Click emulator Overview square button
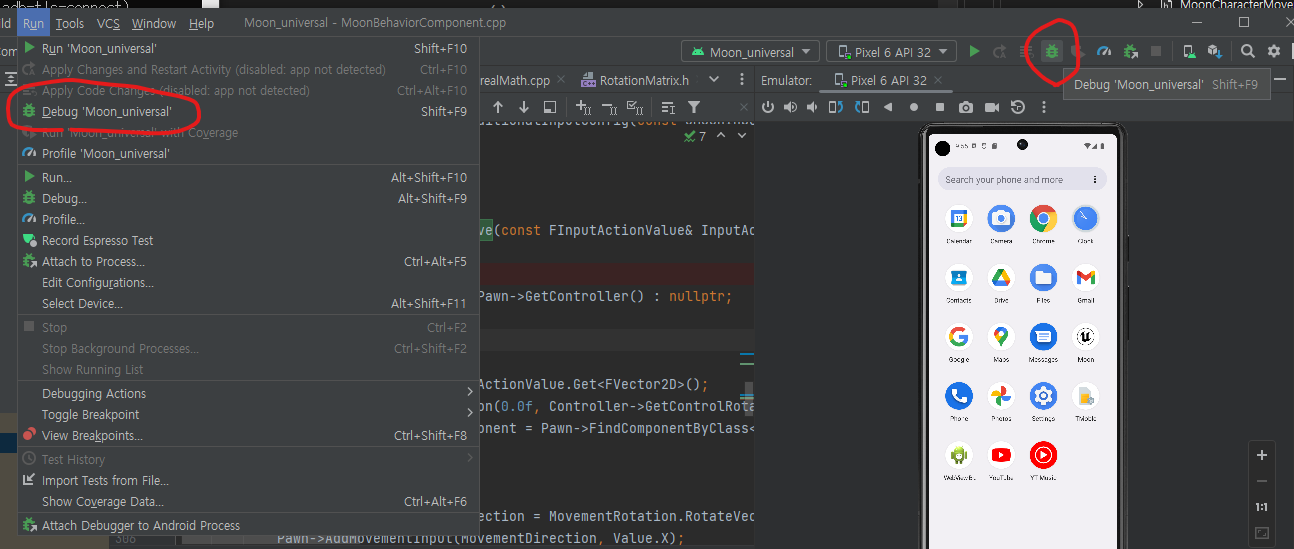Image resolution: width=1294 pixels, height=549 pixels. (940, 107)
